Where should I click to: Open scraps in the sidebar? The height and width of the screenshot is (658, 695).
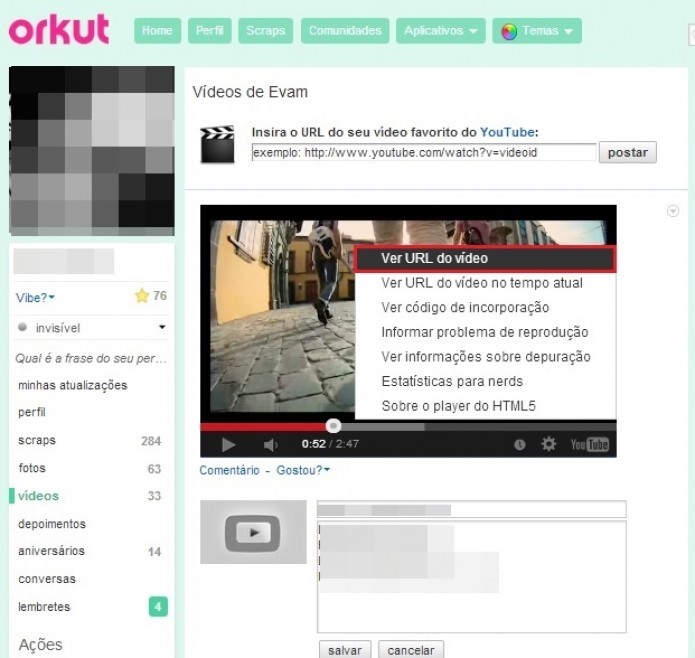(37, 440)
